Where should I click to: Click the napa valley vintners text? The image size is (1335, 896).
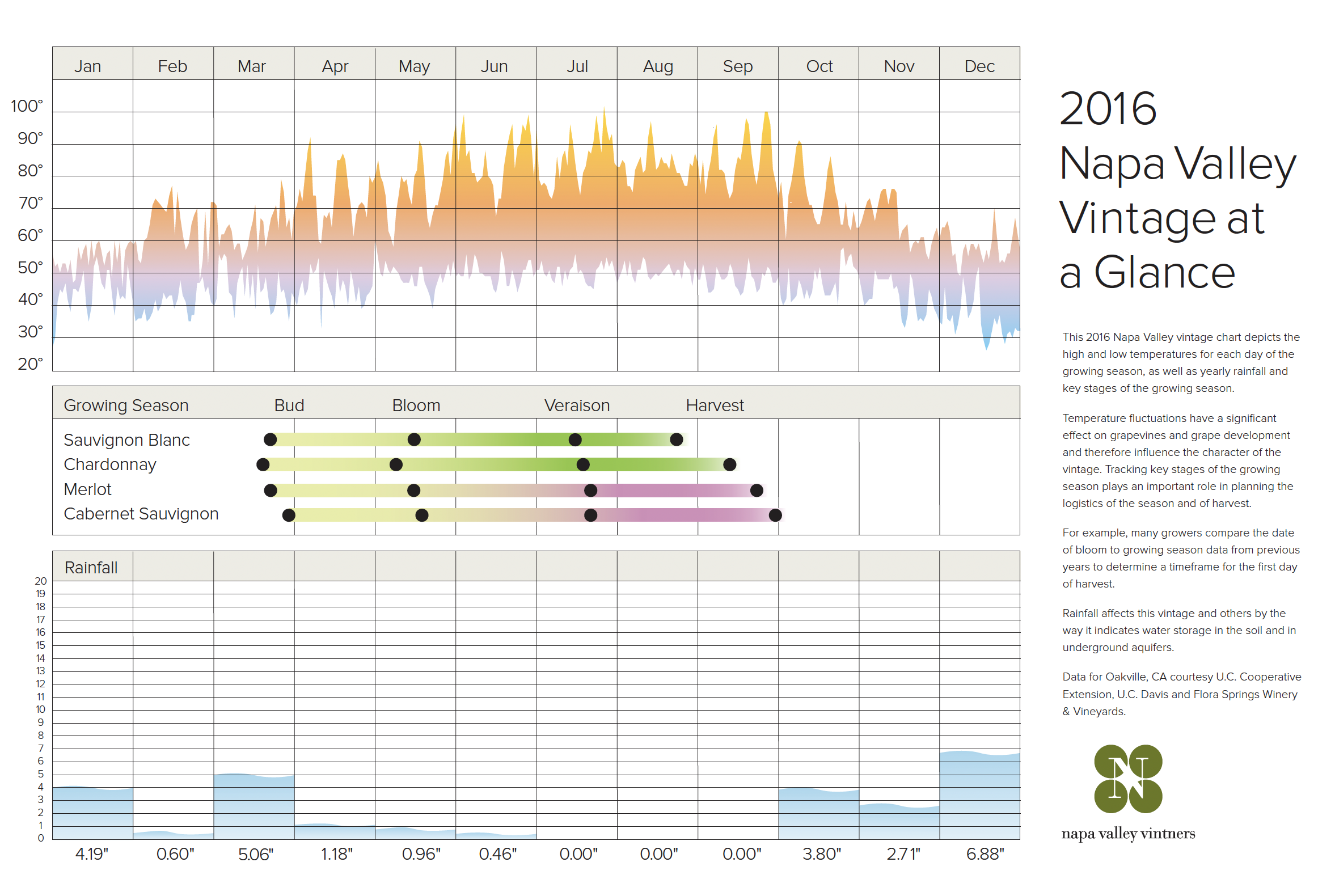tap(1127, 833)
